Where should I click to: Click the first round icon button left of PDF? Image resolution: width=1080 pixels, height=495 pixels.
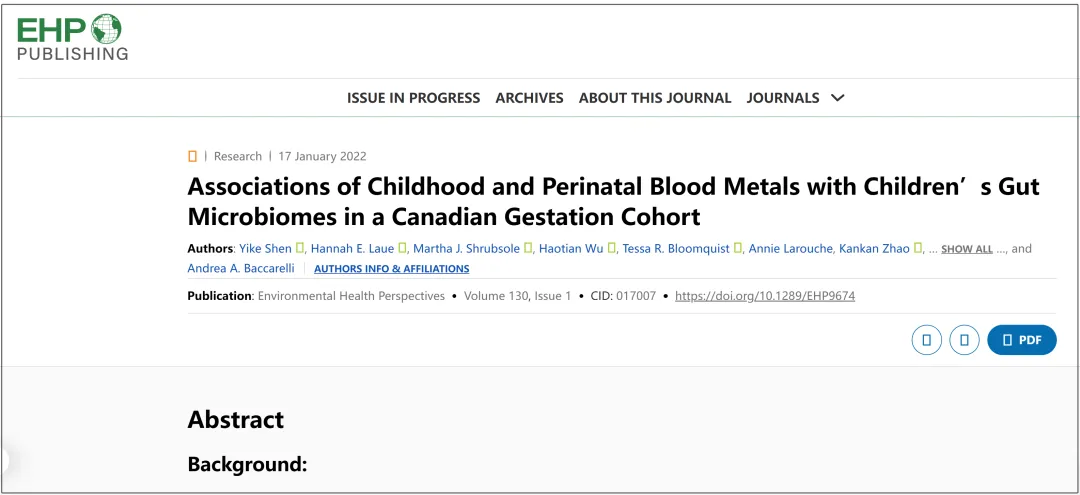click(x=926, y=340)
